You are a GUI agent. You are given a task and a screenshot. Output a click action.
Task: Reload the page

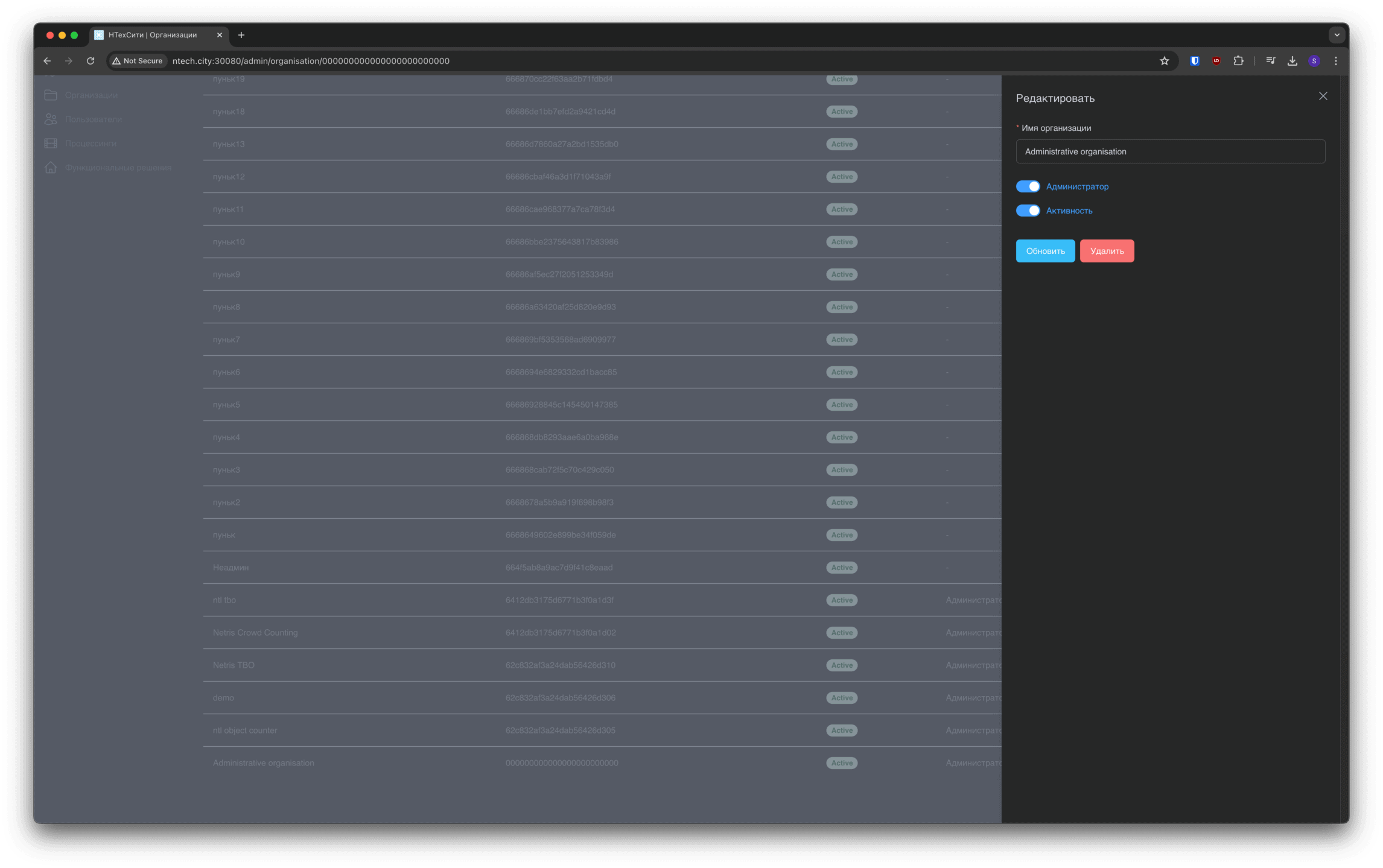pos(91,61)
